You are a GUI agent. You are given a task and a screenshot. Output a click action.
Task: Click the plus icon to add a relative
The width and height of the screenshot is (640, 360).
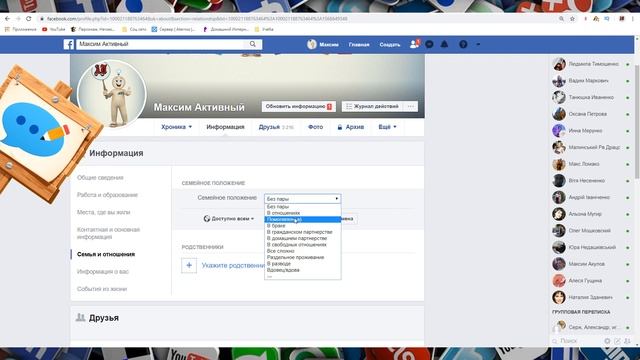coord(189,265)
